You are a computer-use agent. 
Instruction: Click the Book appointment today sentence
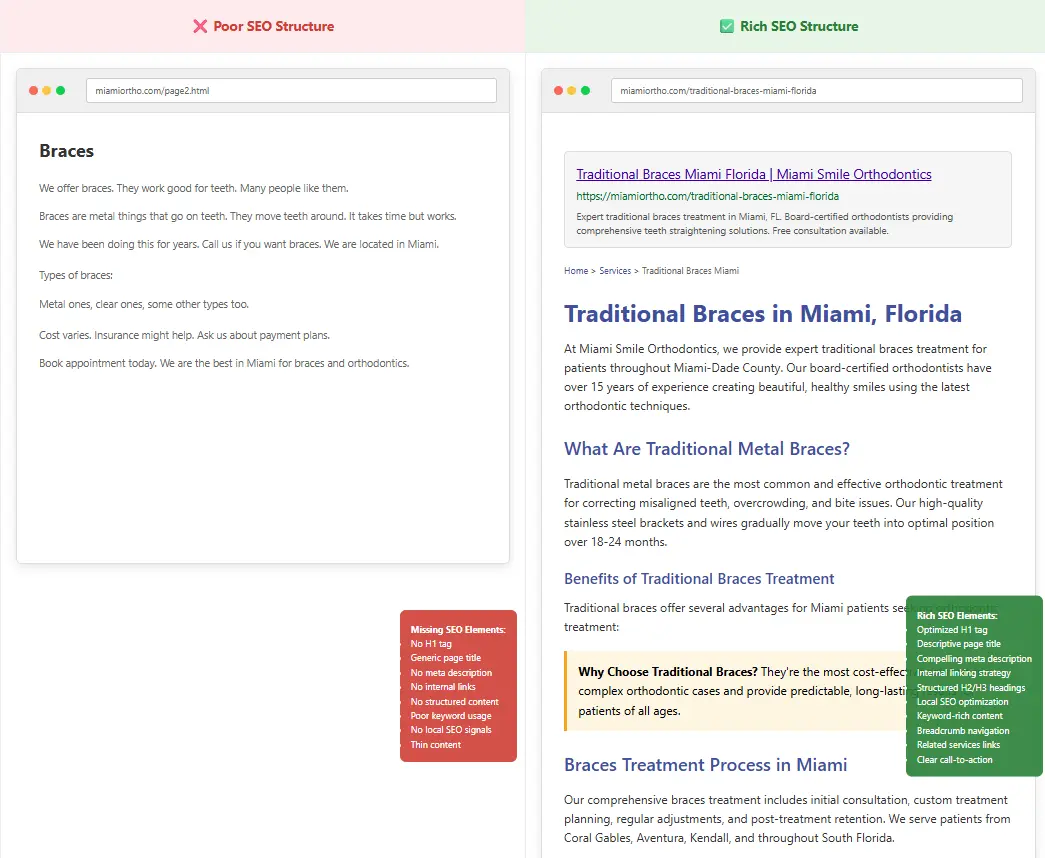(x=224, y=363)
